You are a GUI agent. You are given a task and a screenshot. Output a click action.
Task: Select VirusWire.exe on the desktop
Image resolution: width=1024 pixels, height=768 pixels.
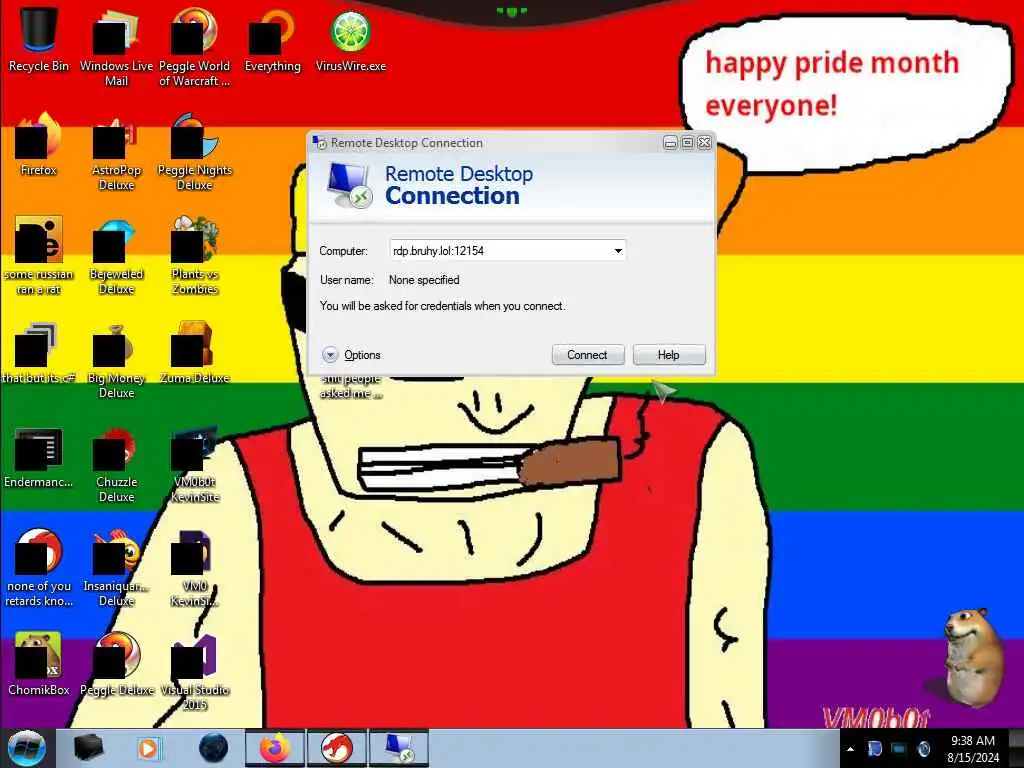(x=351, y=39)
